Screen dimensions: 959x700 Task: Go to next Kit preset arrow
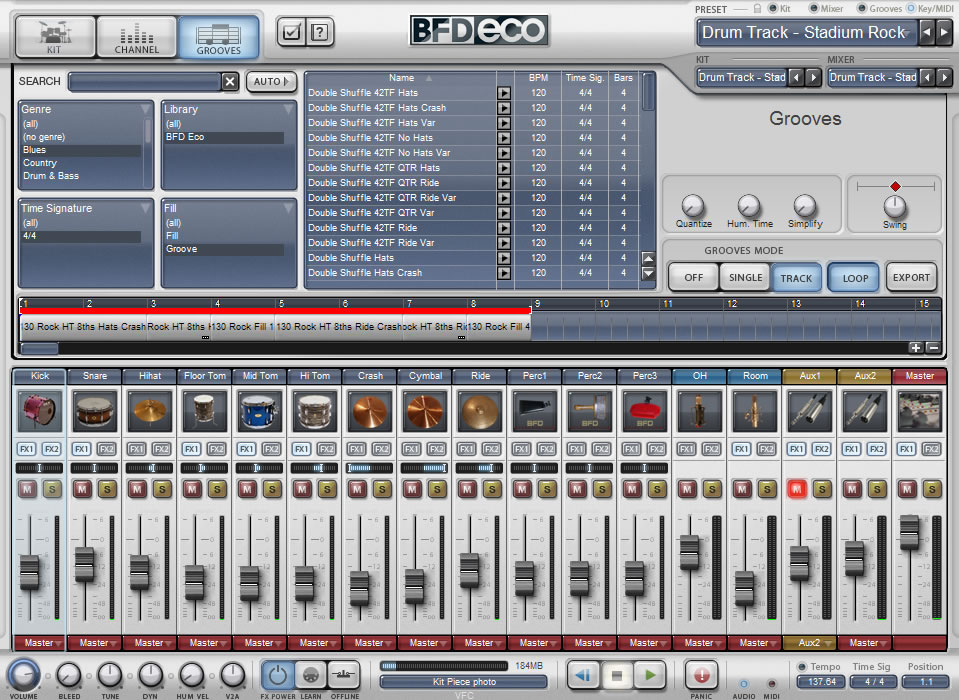tap(813, 78)
